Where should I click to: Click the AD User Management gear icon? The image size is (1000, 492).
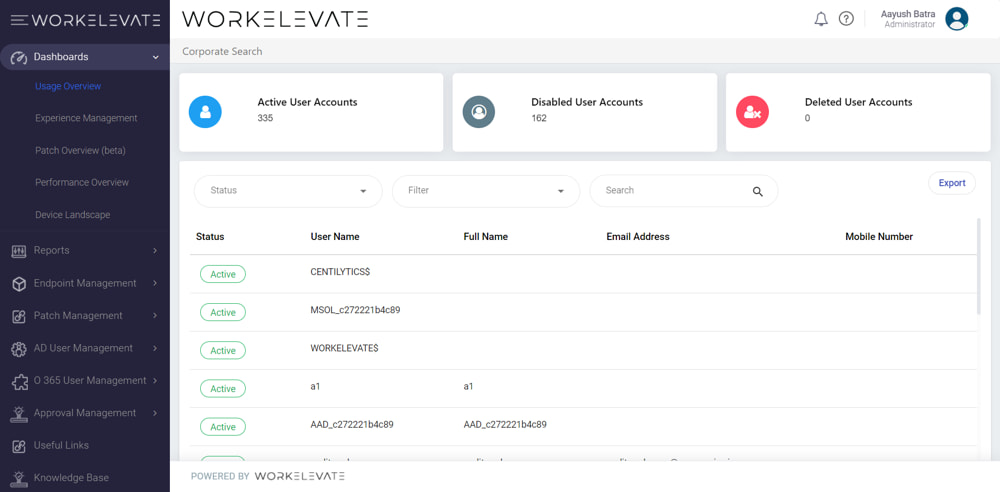coord(19,348)
